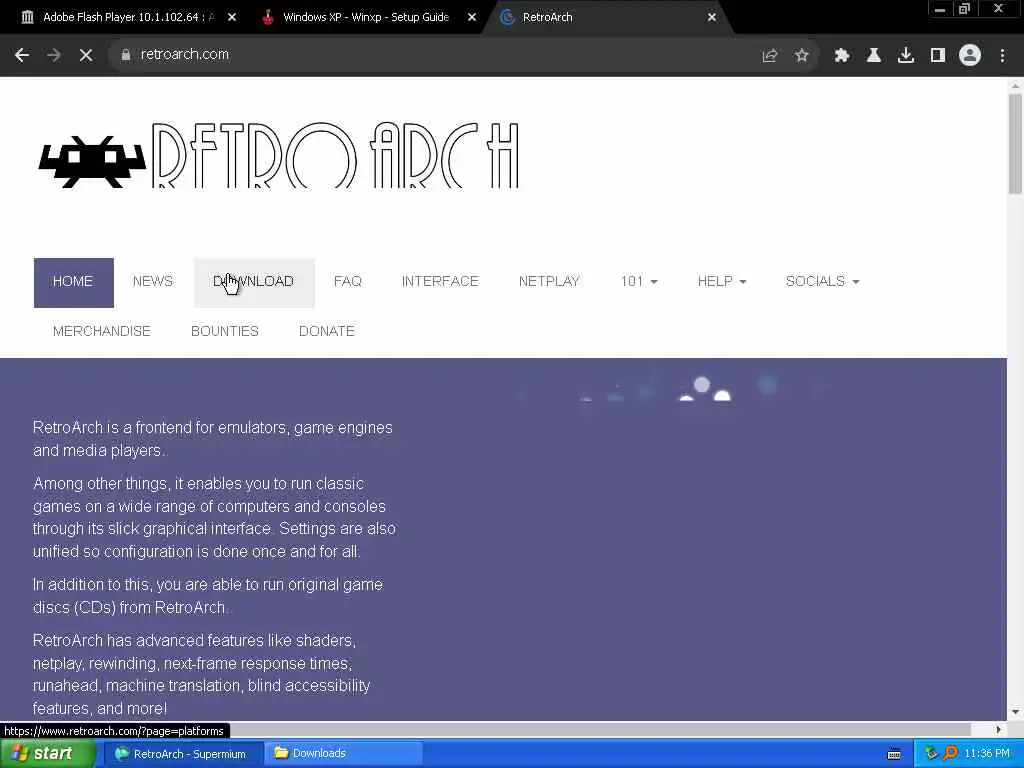Close the Adobe Flash Player tab
The image size is (1024, 768).
232,17
